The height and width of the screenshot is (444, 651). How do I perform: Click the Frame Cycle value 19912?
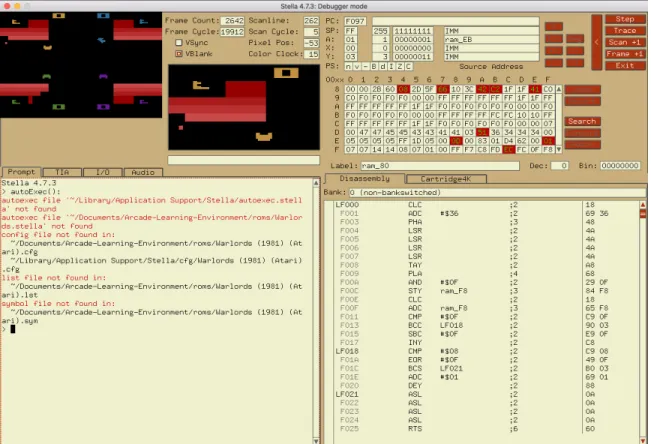point(232,32)
